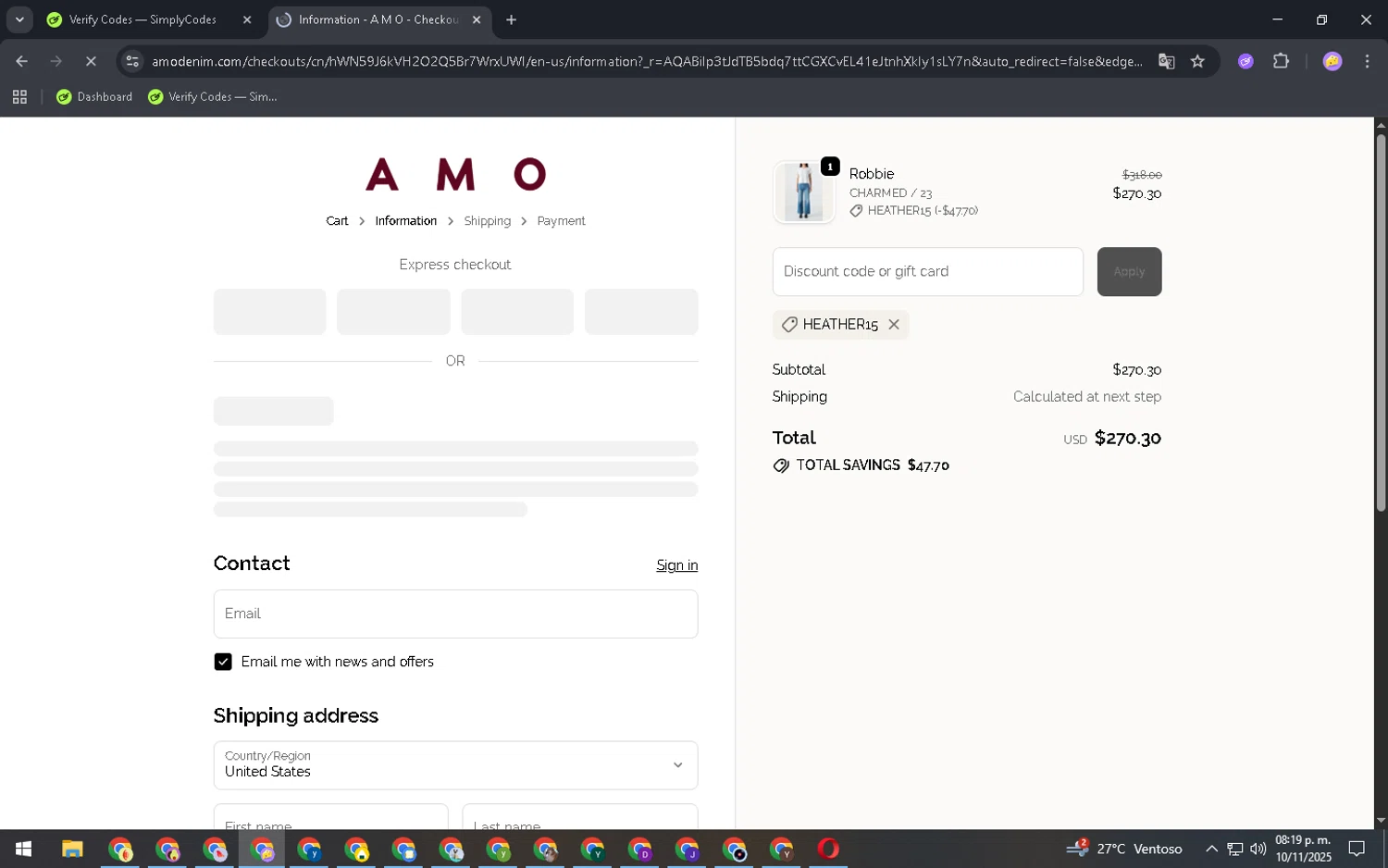The height and width of the screenshot is (868, 1388).
Task: Close the Verify Codes — SimplyCodes tab
Action: pyautogui.click(x=247, y=19)
